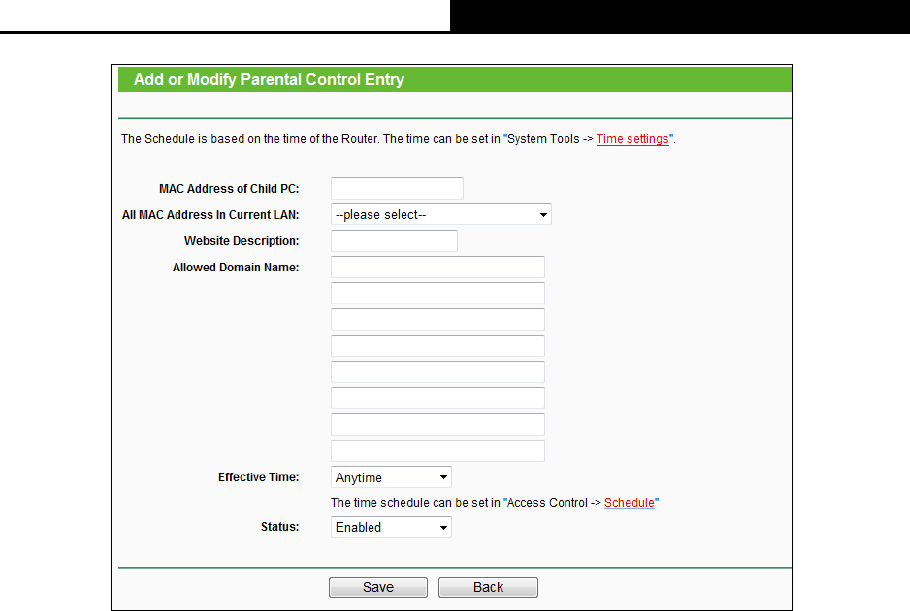Click the Website Description label

pos(241,241)
